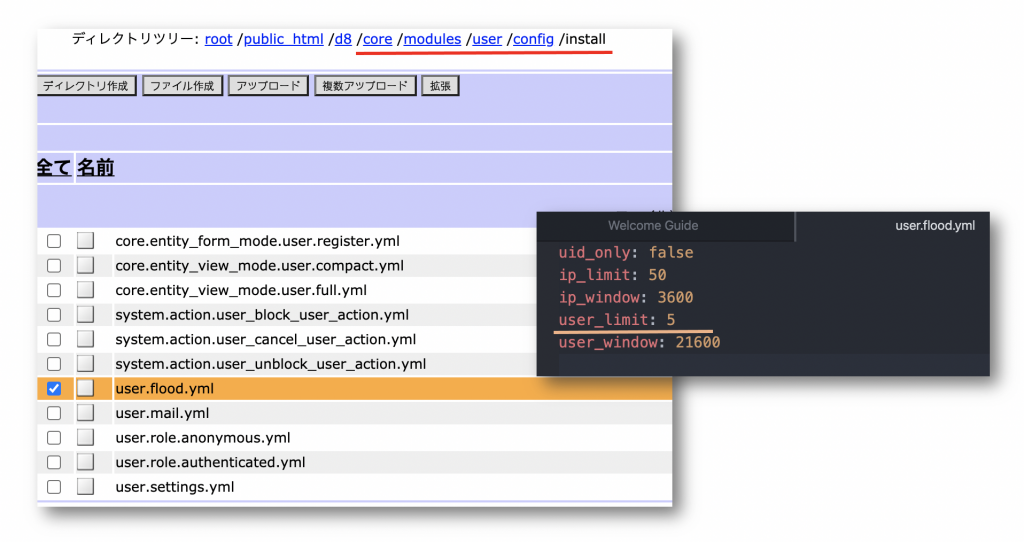Image resolution: width=1024 pixels, height=542 pixels.
Task: Click file icon of core.entity_form_mode.user.register.yml
Action: 86,240
